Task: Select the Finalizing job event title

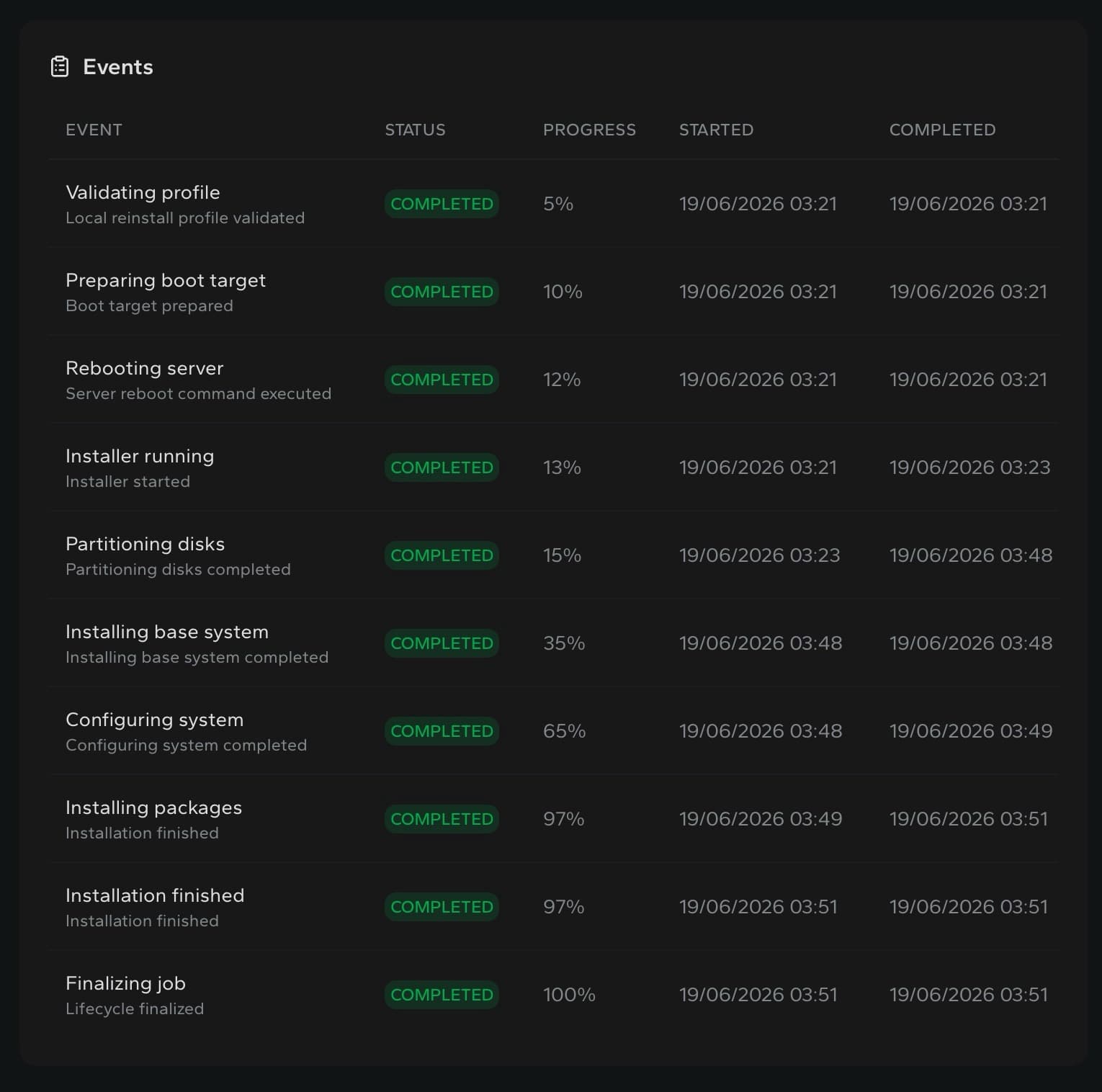Action: pos(125,983)
